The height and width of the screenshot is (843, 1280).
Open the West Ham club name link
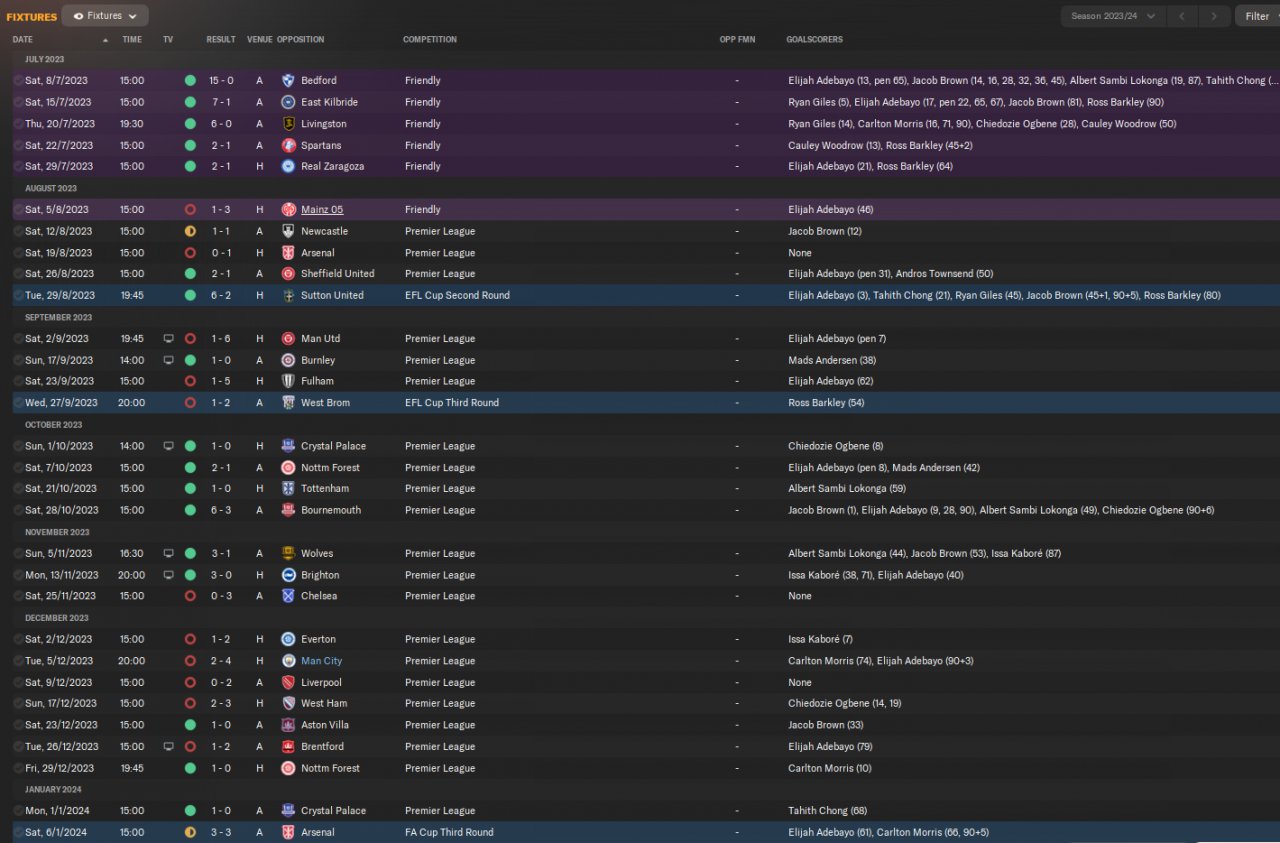[x=324, y=704]
